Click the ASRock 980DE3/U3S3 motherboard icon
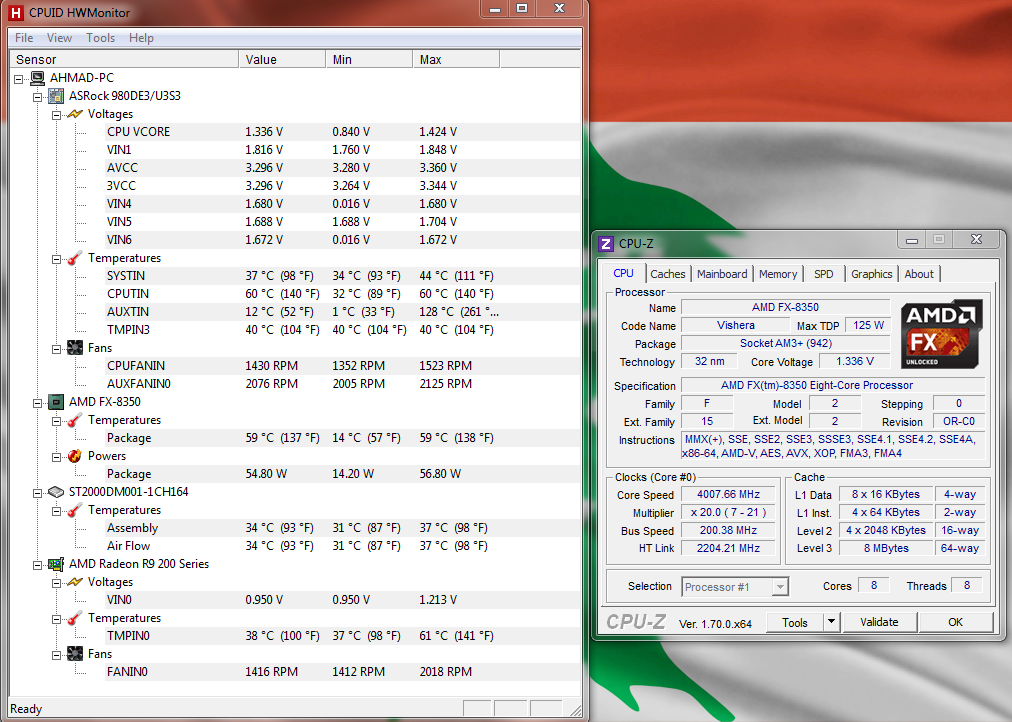1012x722 pixels. (x=57, y=96)
